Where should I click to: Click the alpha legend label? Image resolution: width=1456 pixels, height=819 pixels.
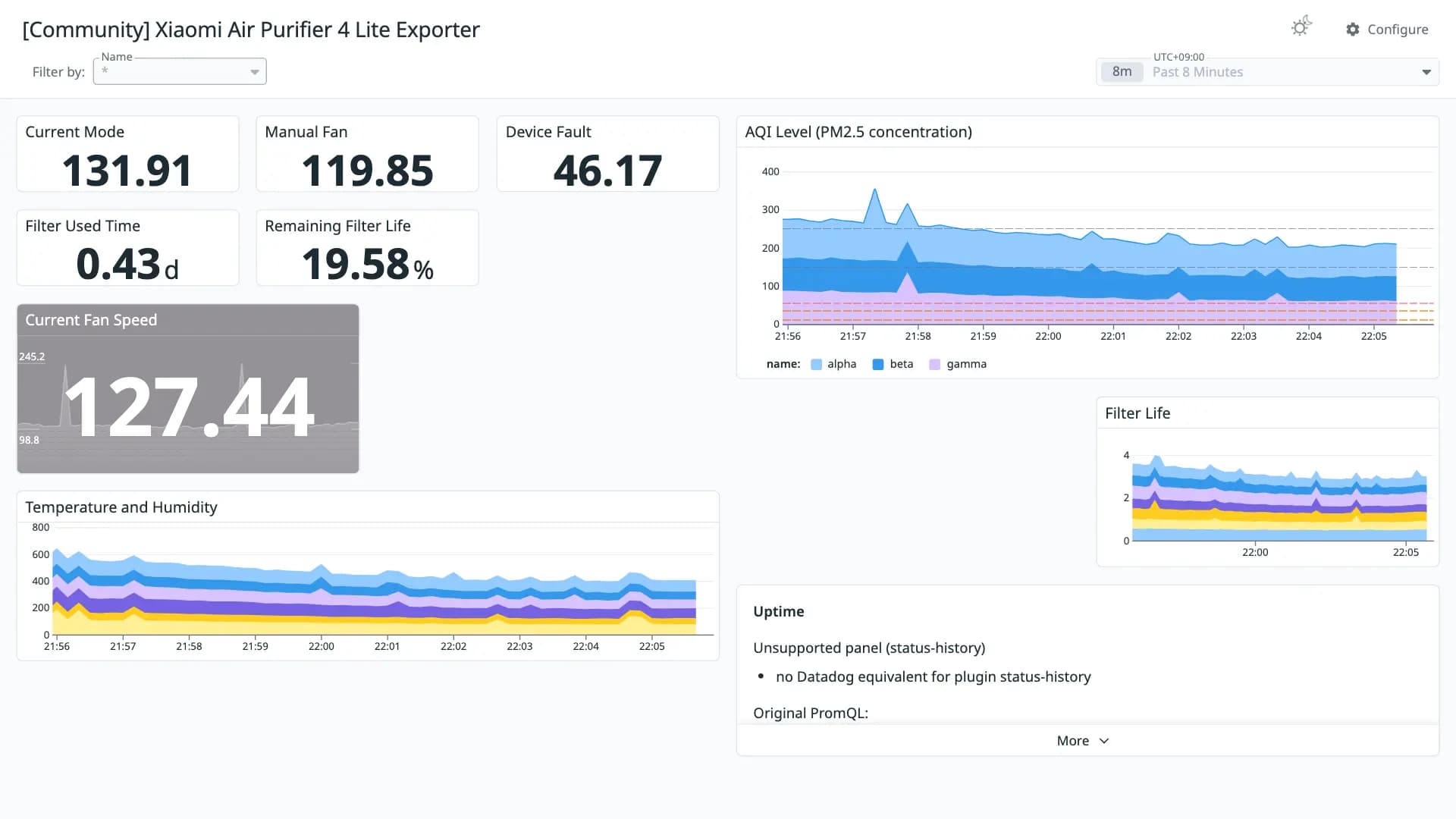pyautogui.click(x=842, y=364)
